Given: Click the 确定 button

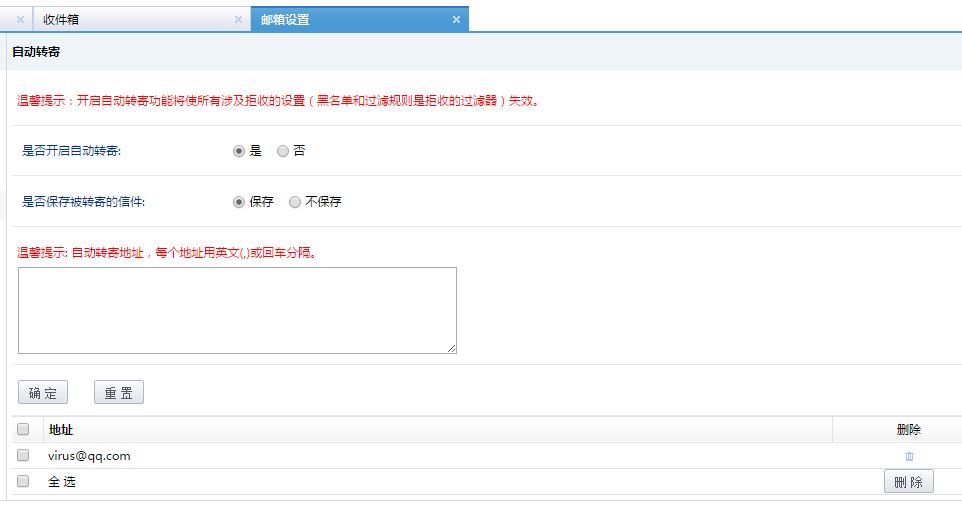Looking at the screenshot, I should (43, 393).
